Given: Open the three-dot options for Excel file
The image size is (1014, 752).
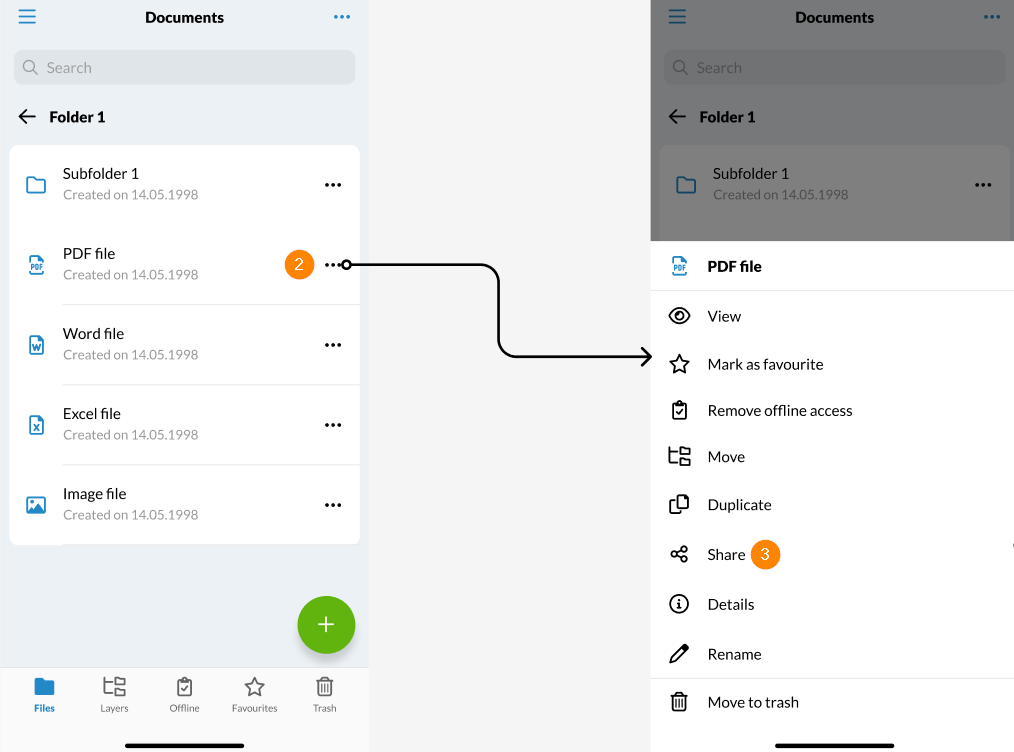Looking at the screenshot, I should tap(333, 424).
